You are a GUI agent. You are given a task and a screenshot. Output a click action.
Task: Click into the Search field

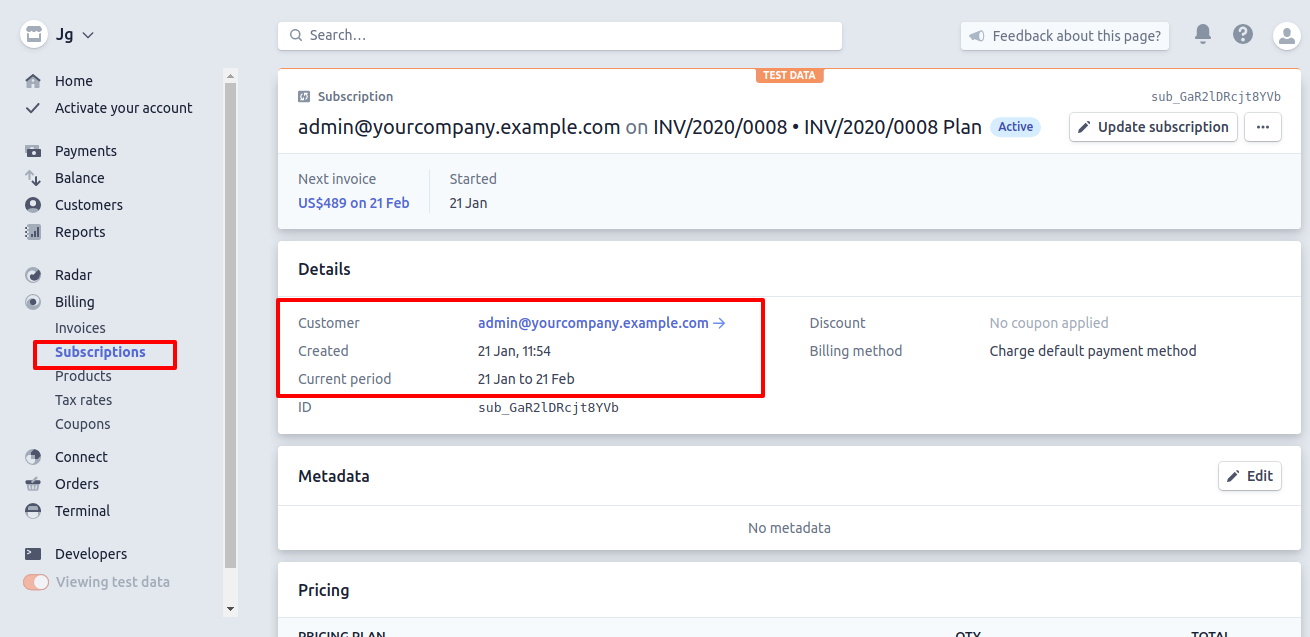point(560,35)
